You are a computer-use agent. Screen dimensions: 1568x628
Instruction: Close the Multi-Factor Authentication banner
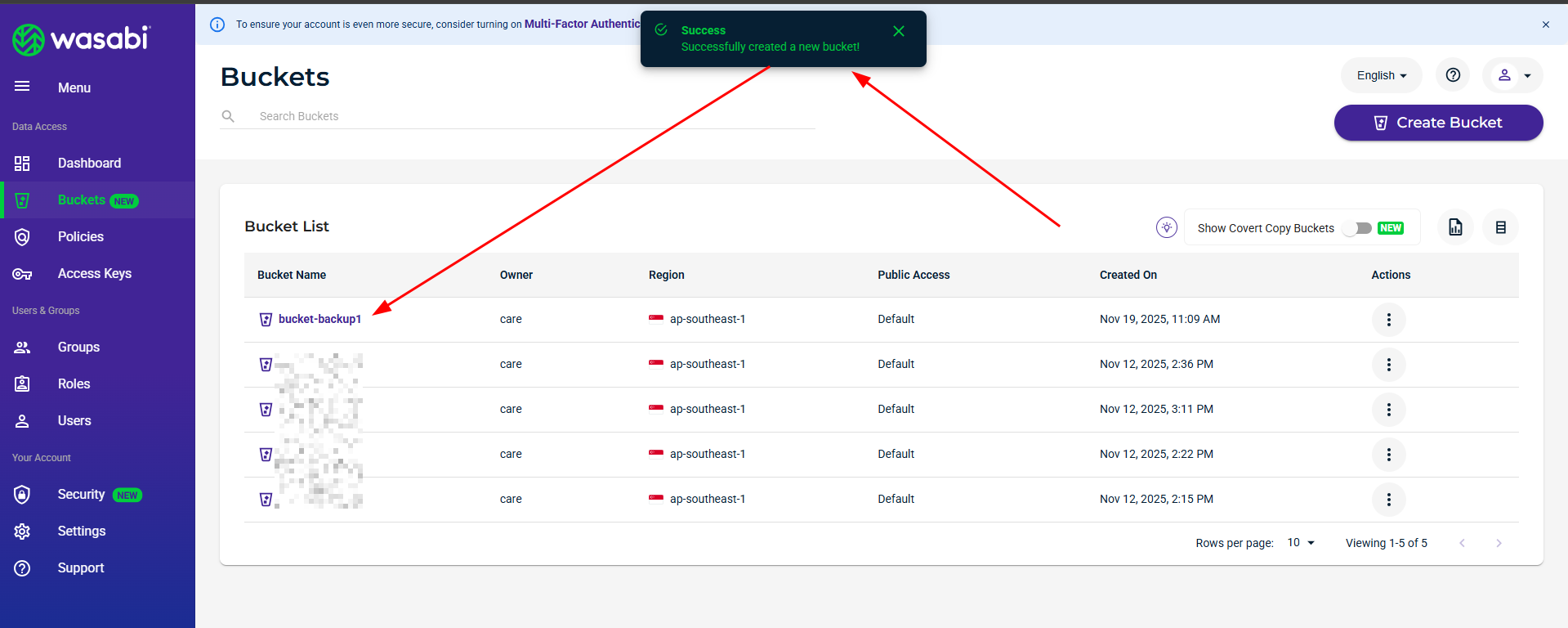(1545, 25)
